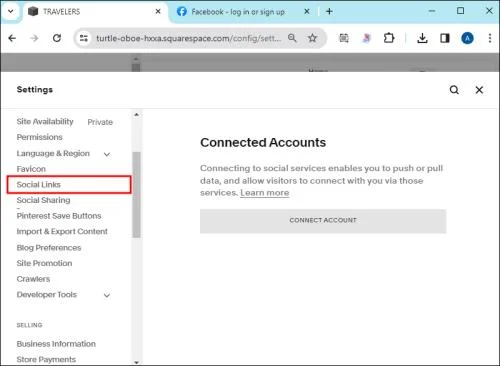Open site information icon in address bar
Screen dimensions: 500x366
point(84,38)
